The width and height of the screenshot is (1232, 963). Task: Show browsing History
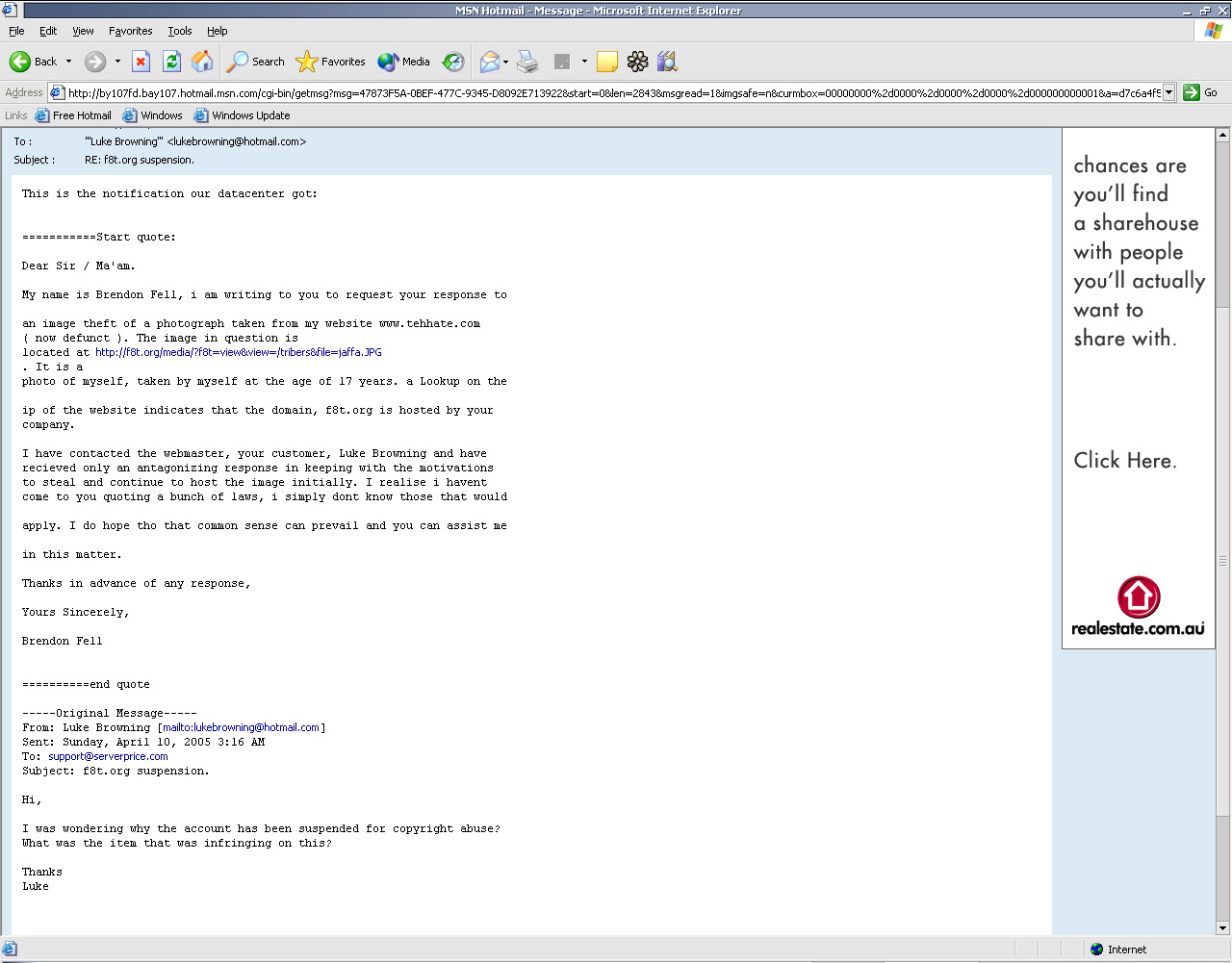pyautogui.click(x=453, y=62)
